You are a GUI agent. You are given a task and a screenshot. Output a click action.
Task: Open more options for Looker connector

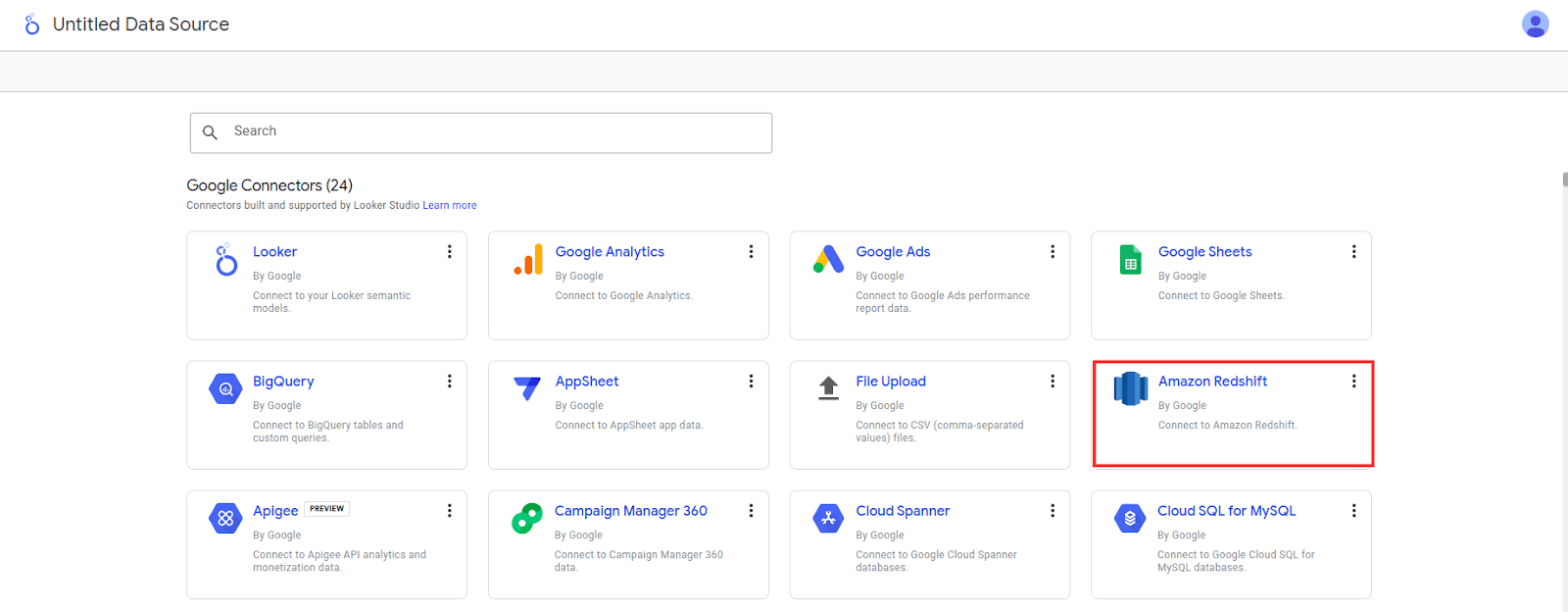coord(450,252)
